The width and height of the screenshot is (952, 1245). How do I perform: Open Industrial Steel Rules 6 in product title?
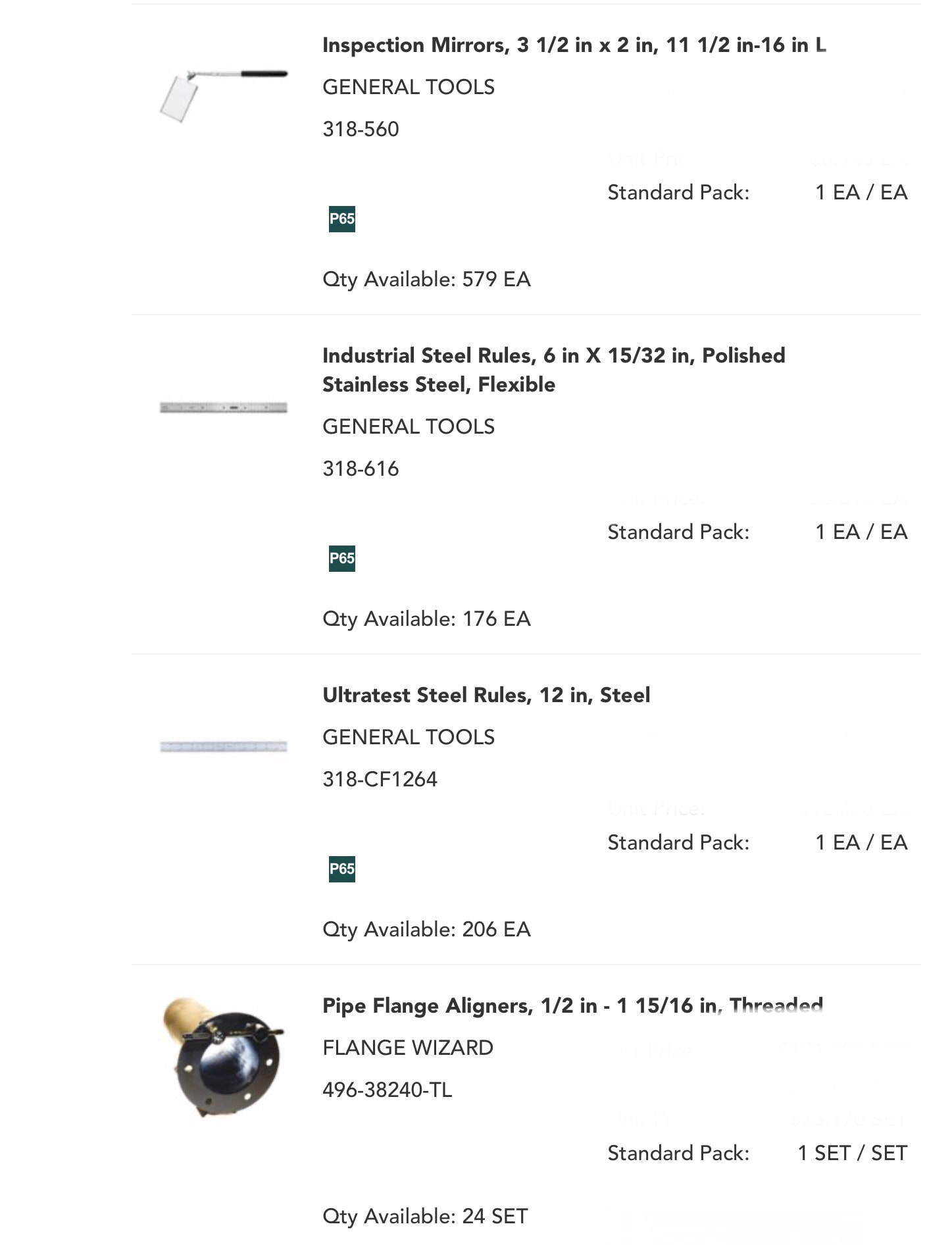coord(554,370)
